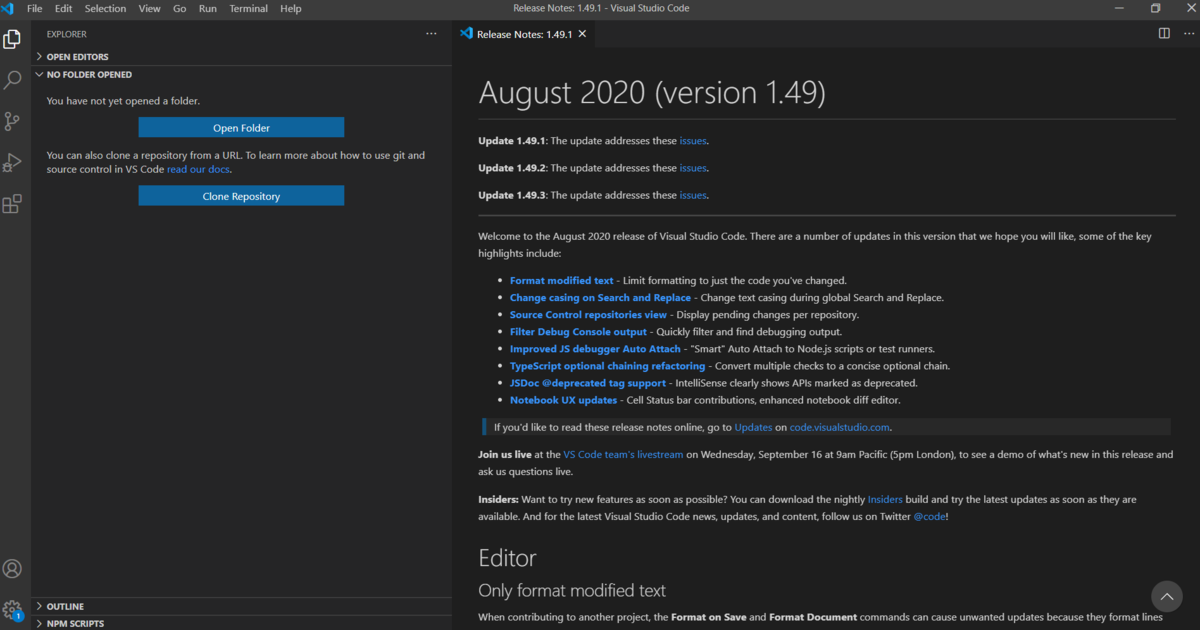1200x630 pixels.
Task: Go to 'Format modified text' highlight
Action: (x=562, y=281)
